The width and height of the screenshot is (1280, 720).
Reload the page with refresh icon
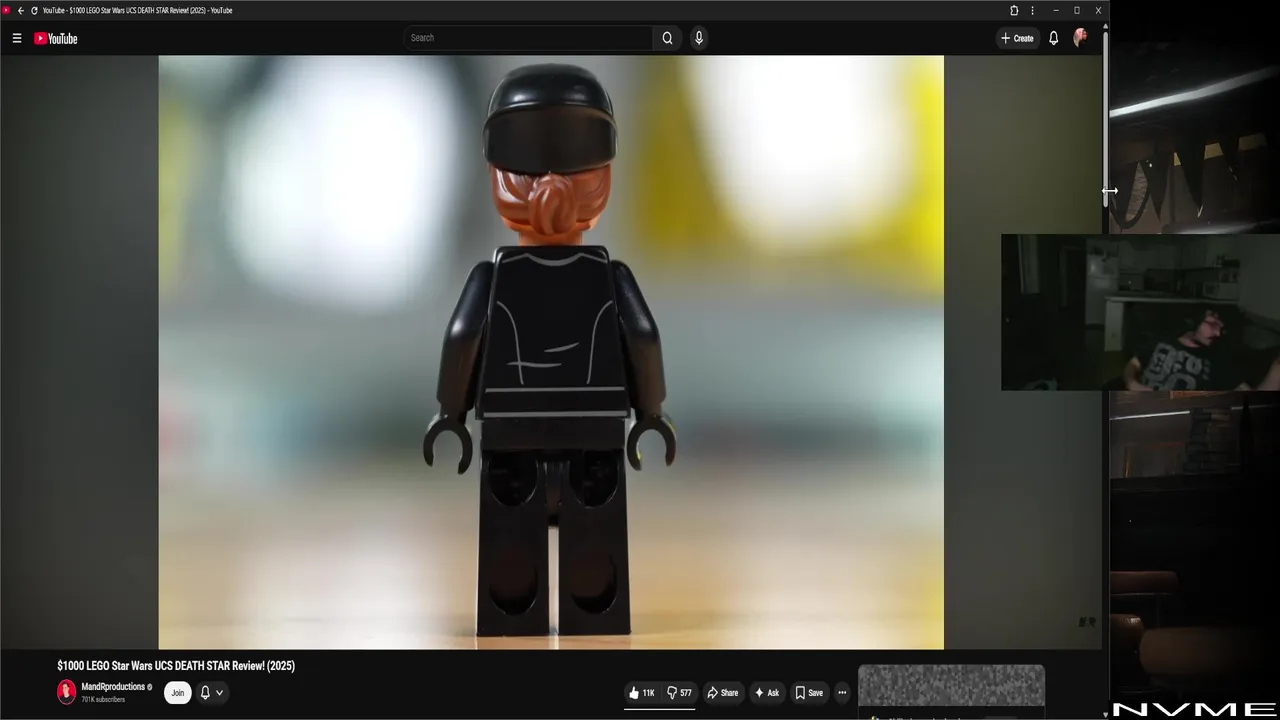point(34,10)
